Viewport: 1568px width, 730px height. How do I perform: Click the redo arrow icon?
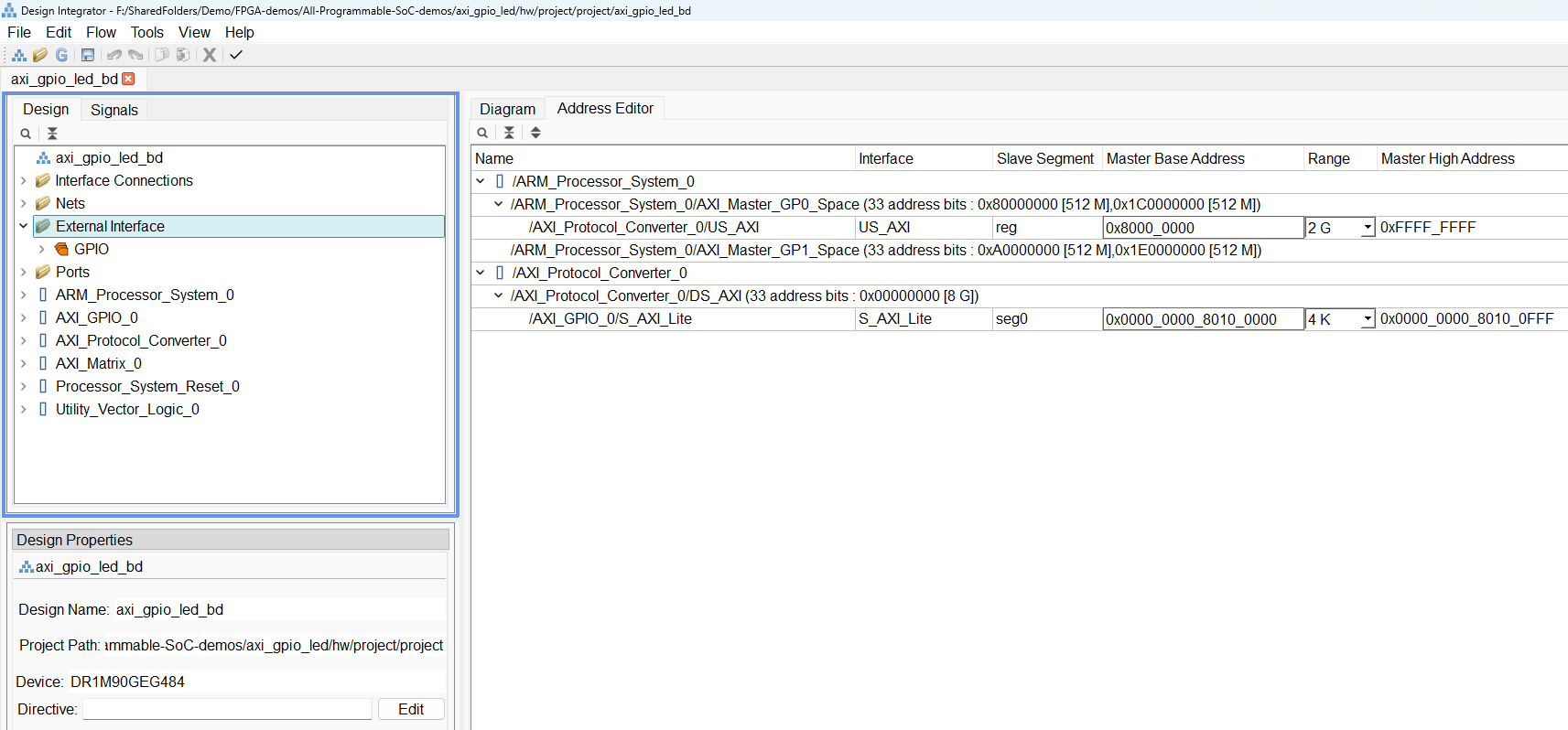tap(136, 55)
